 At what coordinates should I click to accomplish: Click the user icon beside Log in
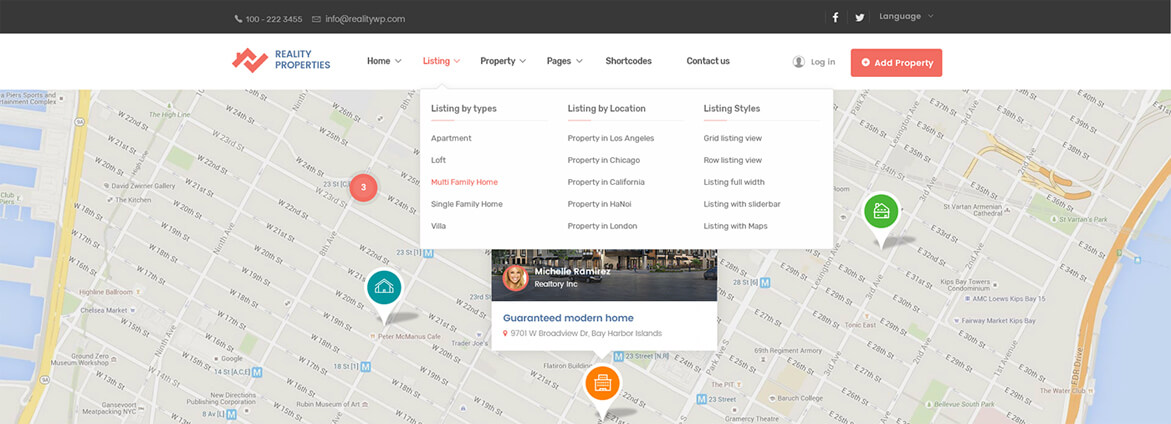(798, 62)
